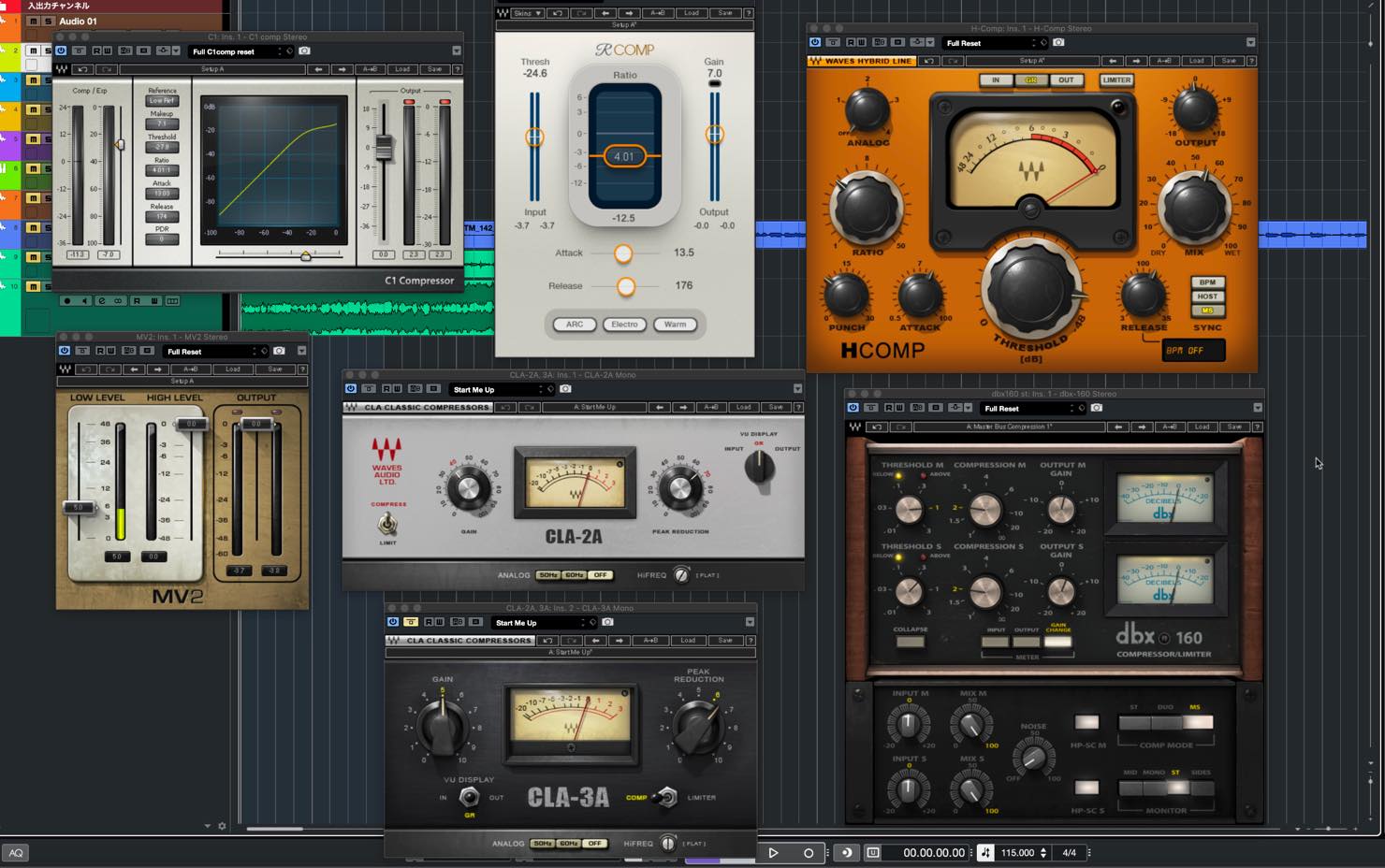
Task: Open CLA-2A preset dropdown 'Start Me Up'
Action: tap(503, 390)
